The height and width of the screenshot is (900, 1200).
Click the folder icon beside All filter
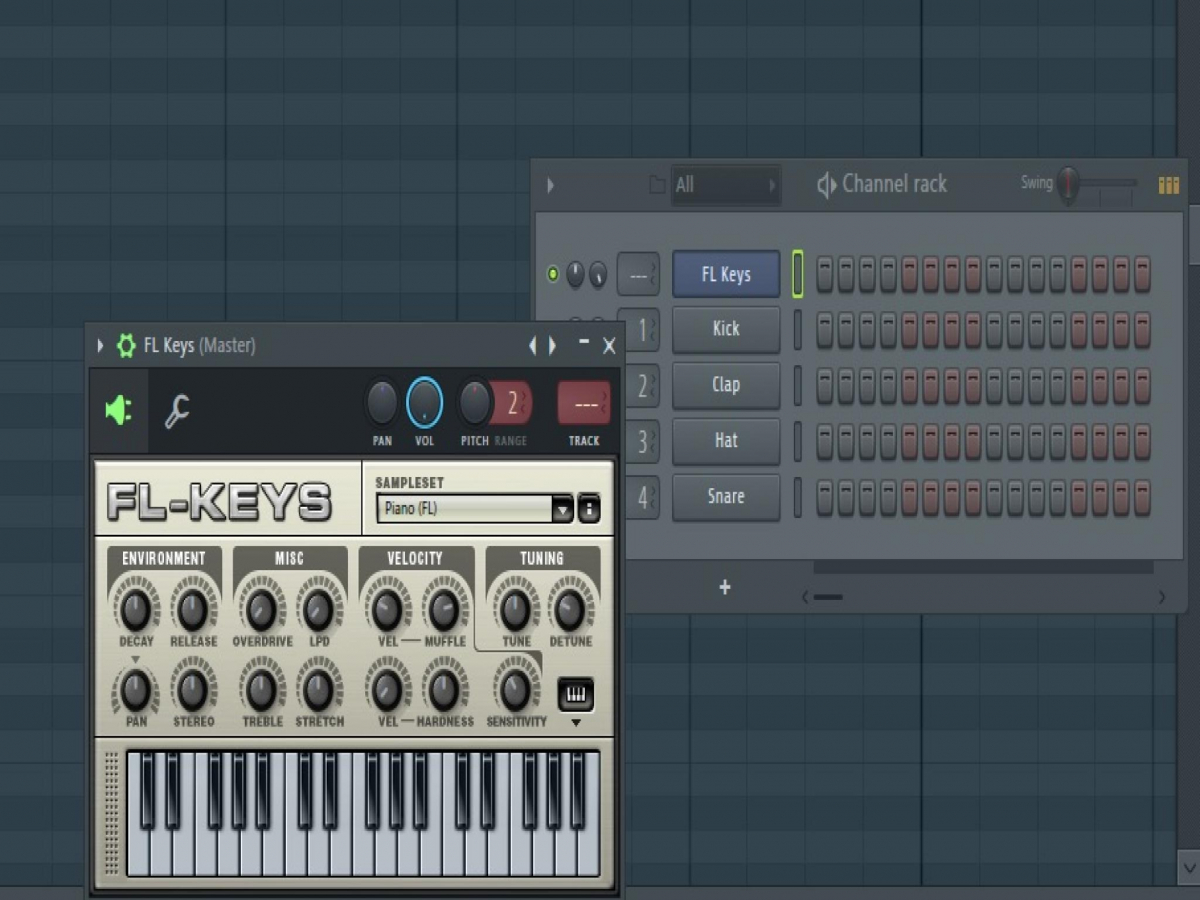tap(657, 185)
